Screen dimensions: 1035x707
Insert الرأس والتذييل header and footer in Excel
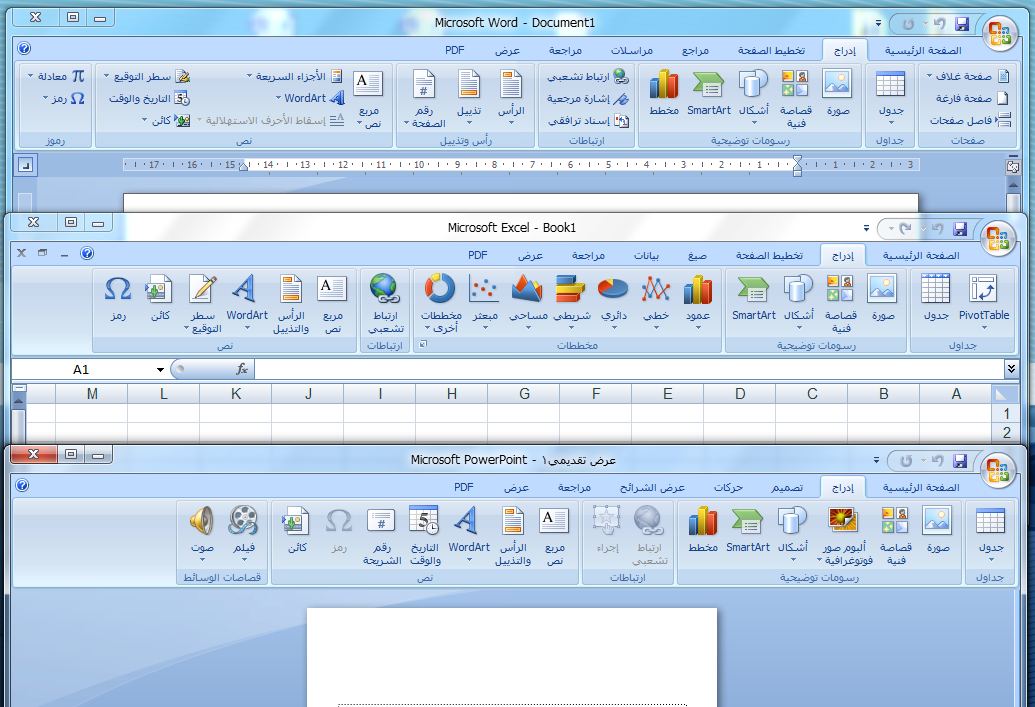click(291, 303)
